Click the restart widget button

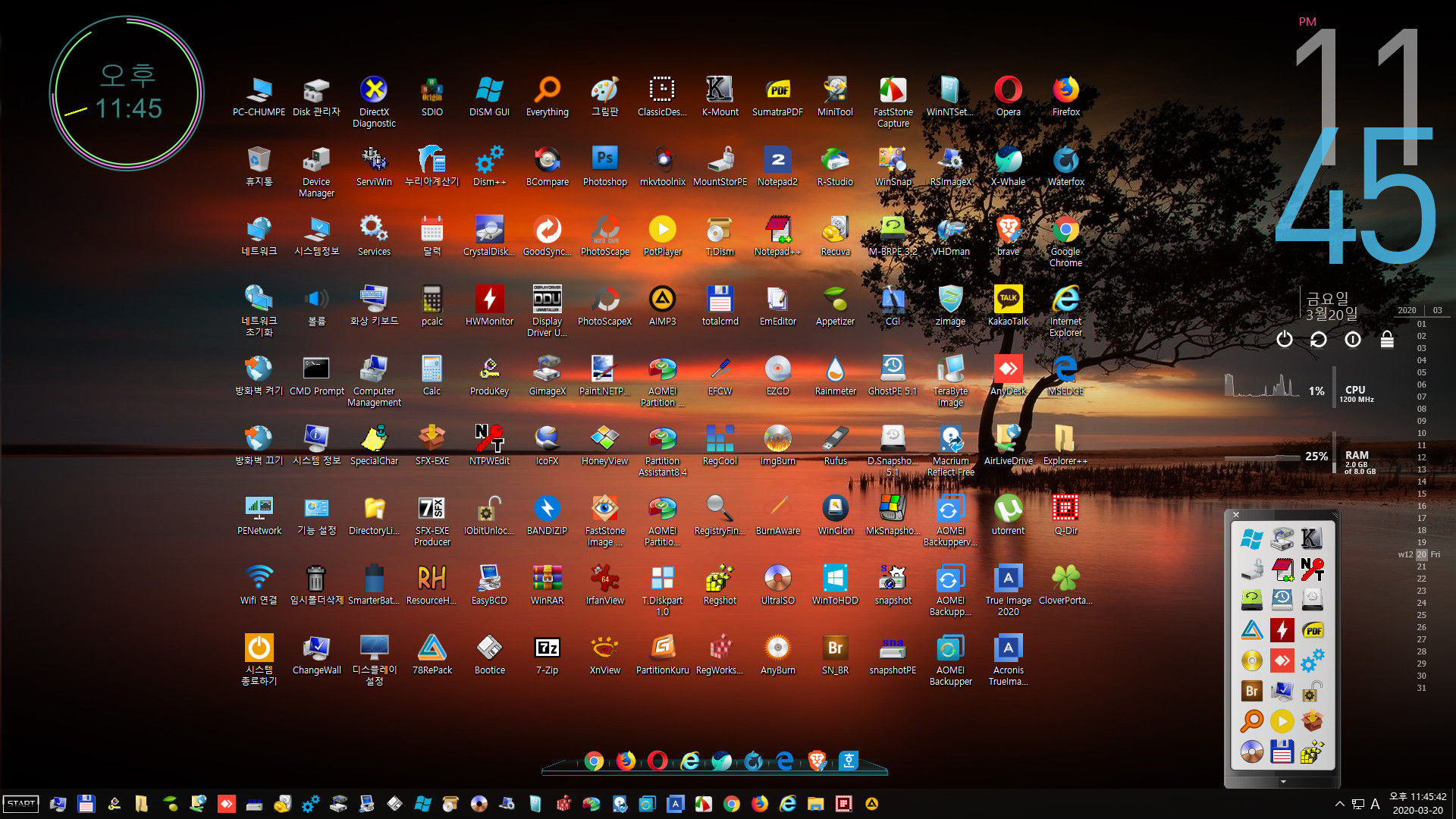(x=1318, y=339)
